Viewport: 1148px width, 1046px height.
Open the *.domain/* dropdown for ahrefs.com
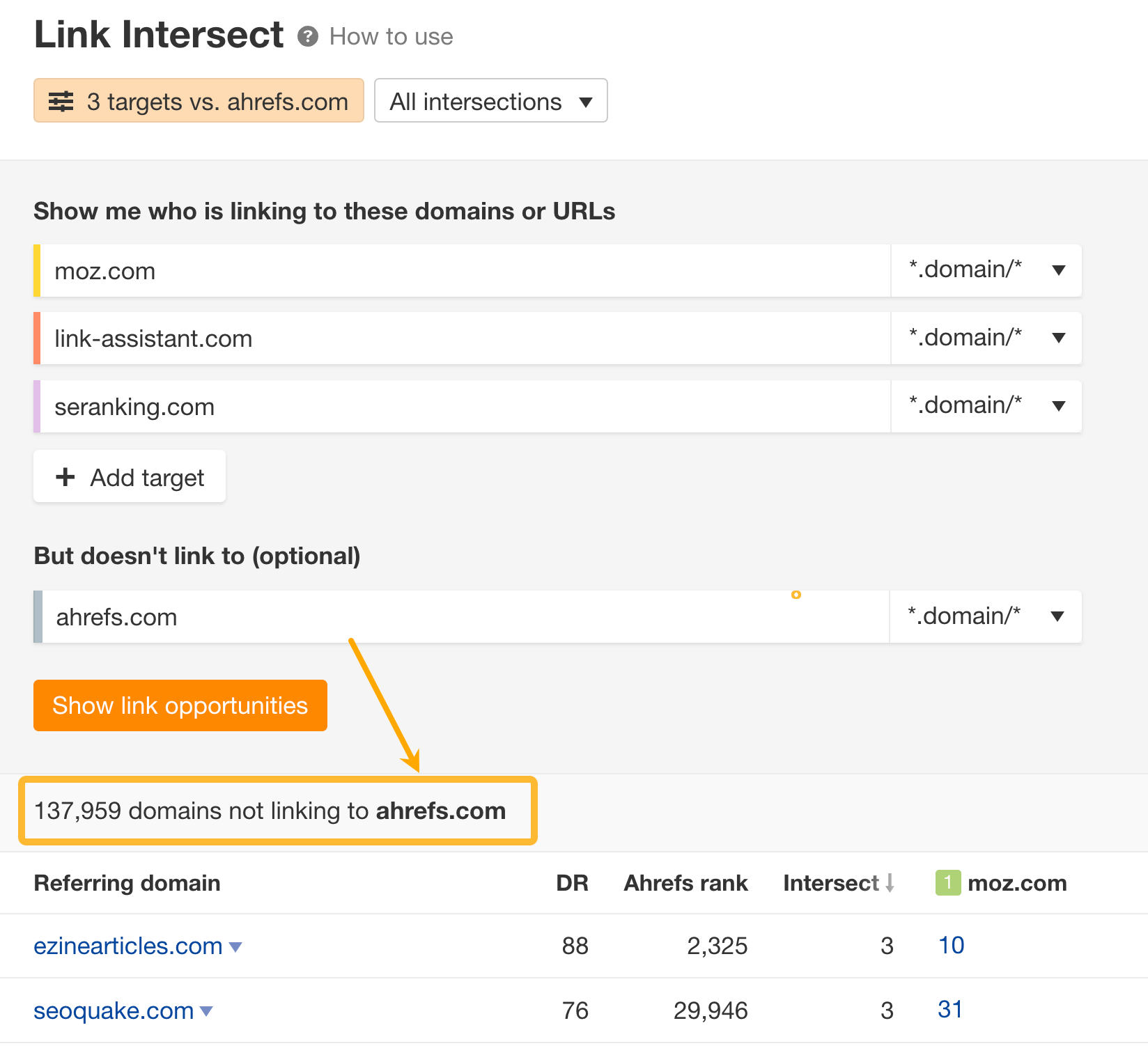coord(986,616)
